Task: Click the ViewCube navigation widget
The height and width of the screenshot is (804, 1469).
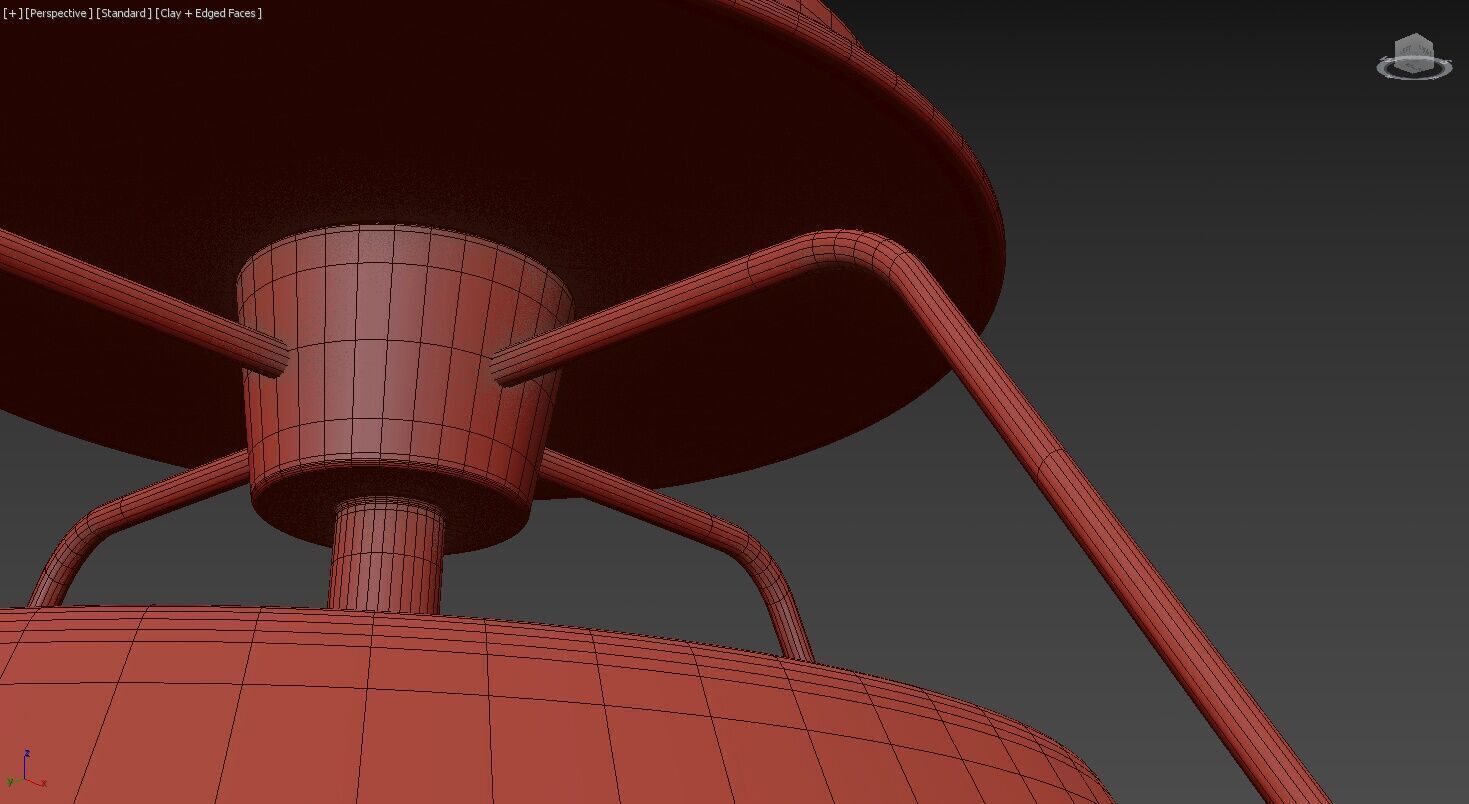Action: click(1414, 57)
